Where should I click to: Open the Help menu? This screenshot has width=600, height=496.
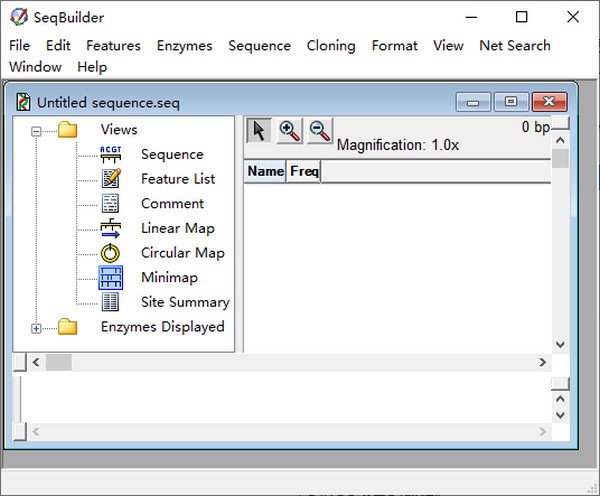tap(92, 67)
